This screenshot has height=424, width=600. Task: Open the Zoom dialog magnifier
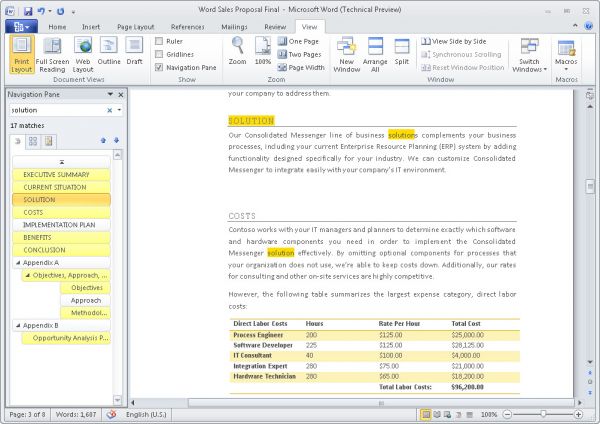(237, 51)
